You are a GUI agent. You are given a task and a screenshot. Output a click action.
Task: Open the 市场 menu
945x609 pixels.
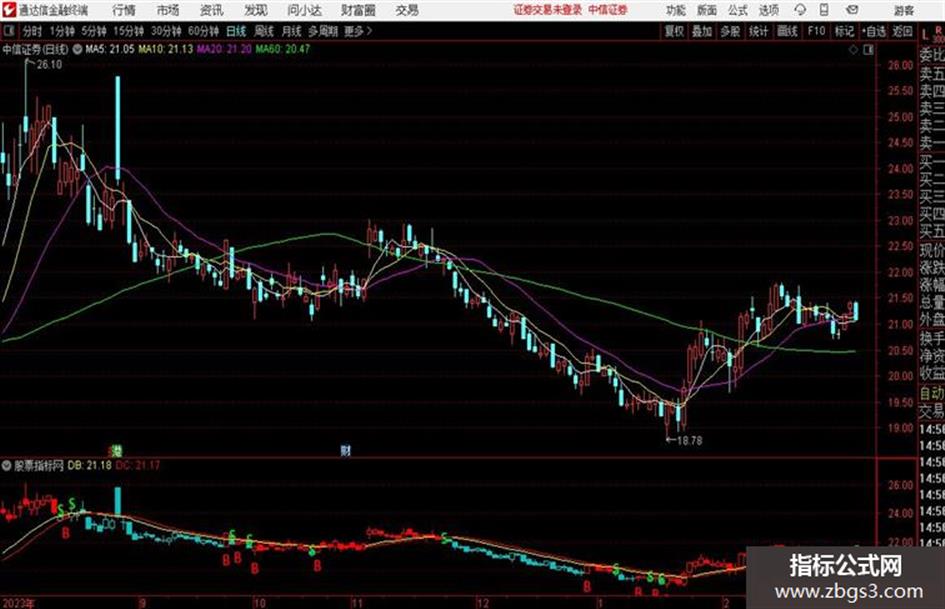tap(168, 10)
